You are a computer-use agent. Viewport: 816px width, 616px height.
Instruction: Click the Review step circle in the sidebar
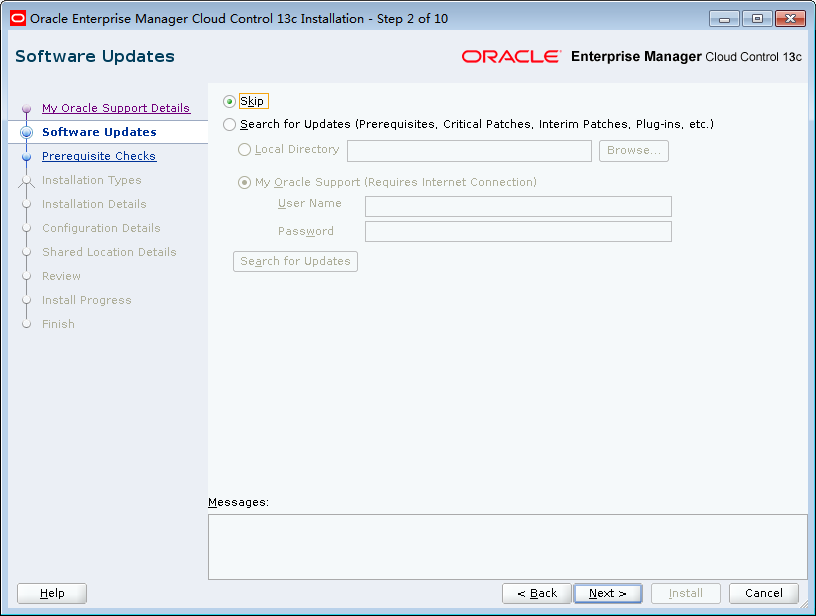click(26, 276)
